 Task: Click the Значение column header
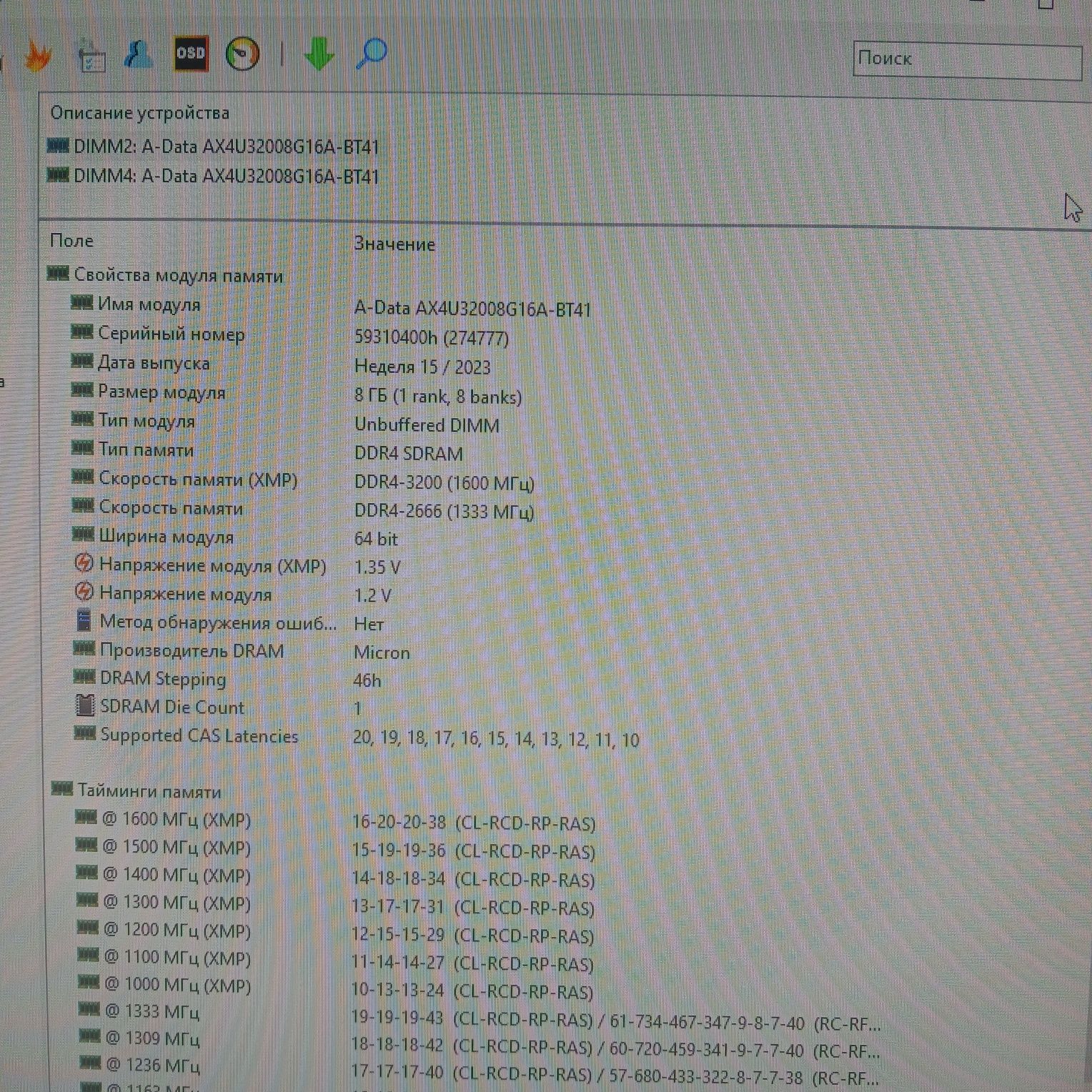pos(394,244)
